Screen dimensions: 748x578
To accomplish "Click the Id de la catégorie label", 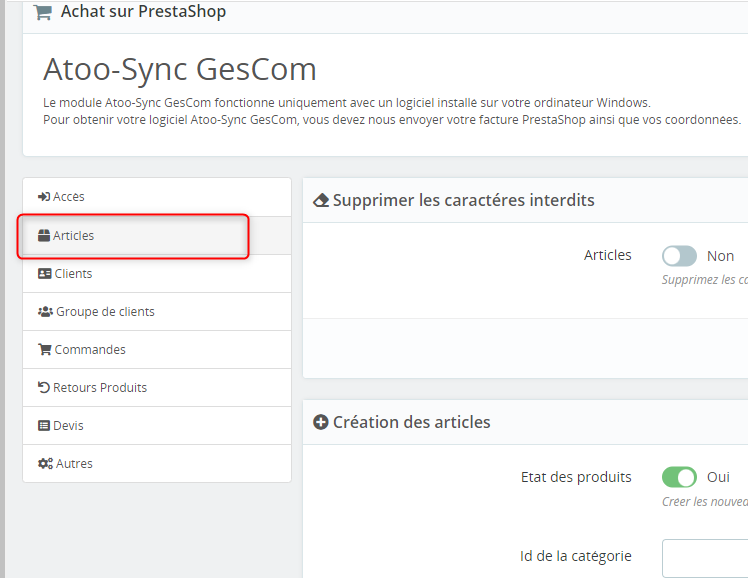I will pyautogui.click(x=576, y=557).
